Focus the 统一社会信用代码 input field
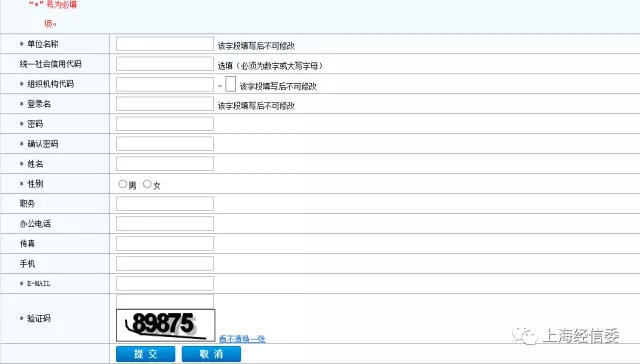The width and height of the screenshot is (640, 364). point(165,64)
